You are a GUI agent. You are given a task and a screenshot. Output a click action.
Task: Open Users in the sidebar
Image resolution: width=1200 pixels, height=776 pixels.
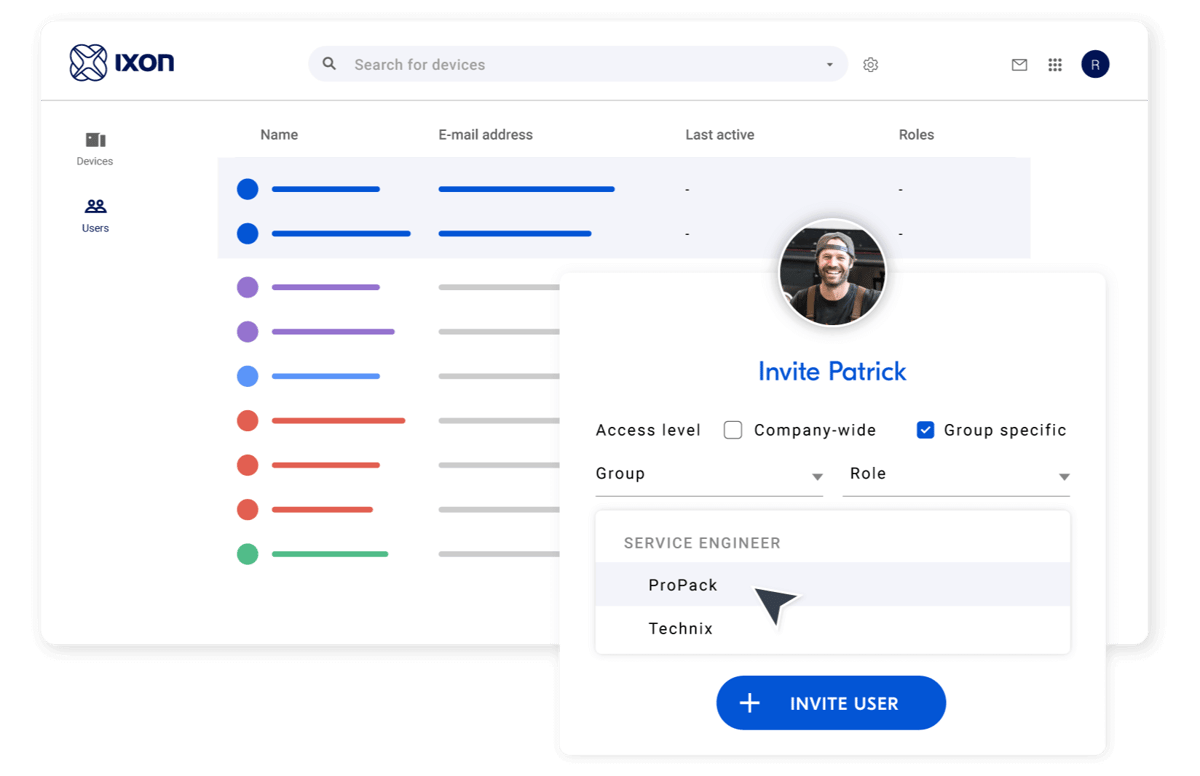pos(95,215)
